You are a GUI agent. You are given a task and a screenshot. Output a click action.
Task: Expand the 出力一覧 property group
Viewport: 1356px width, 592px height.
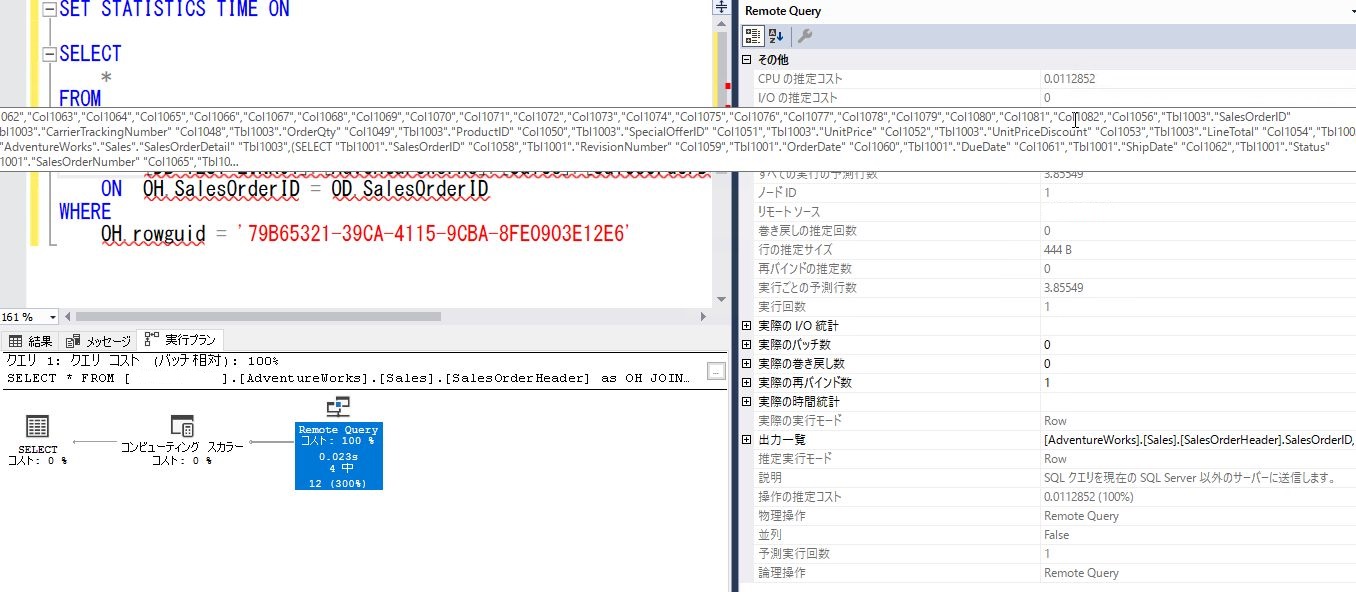click(745, 438)
